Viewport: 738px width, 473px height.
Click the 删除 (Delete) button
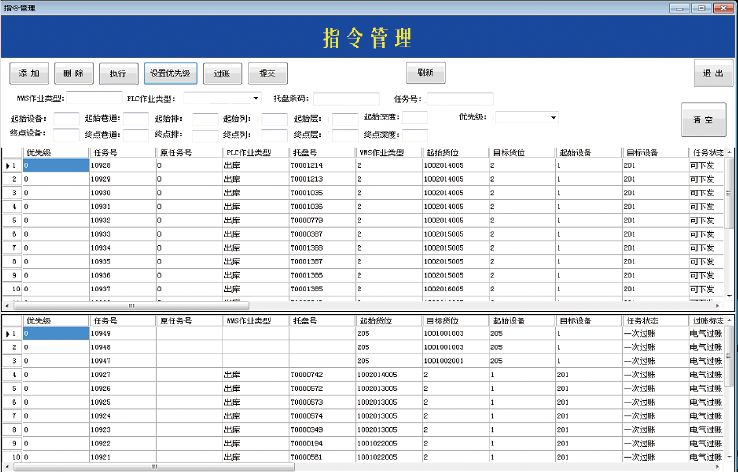(73, 73)
